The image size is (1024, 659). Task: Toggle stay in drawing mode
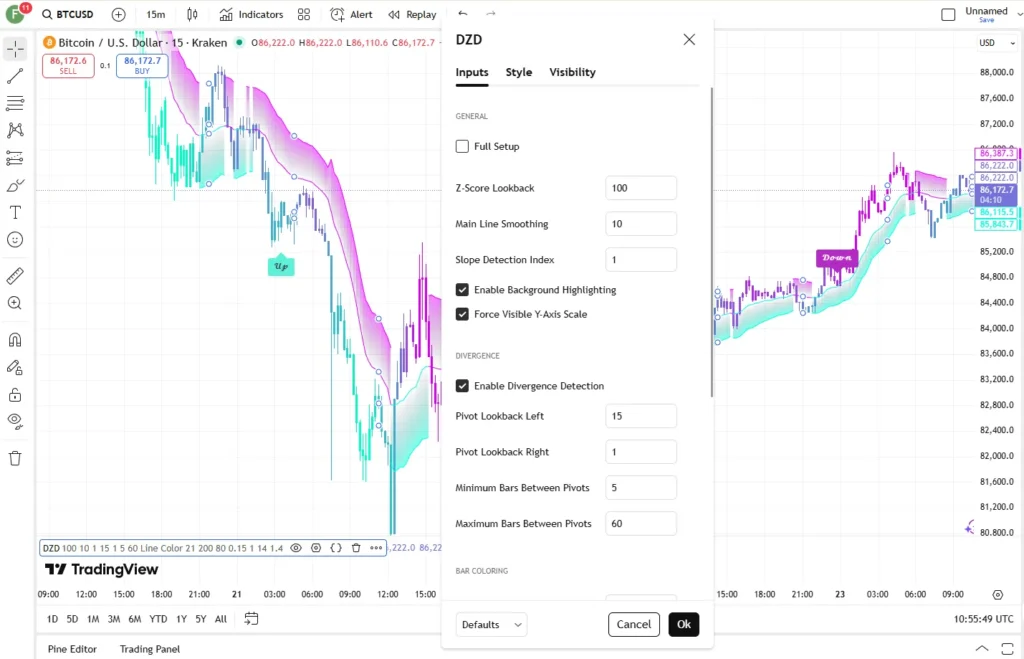[15, 368]
